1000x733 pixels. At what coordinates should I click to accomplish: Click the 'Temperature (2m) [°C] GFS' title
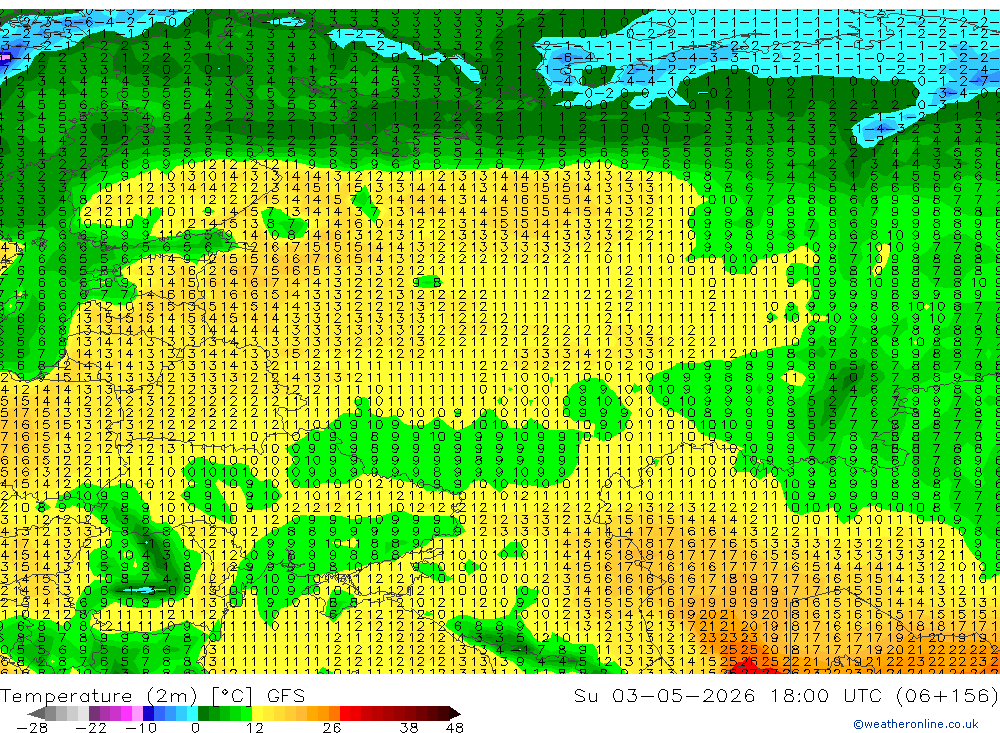[x=152, y=695]
